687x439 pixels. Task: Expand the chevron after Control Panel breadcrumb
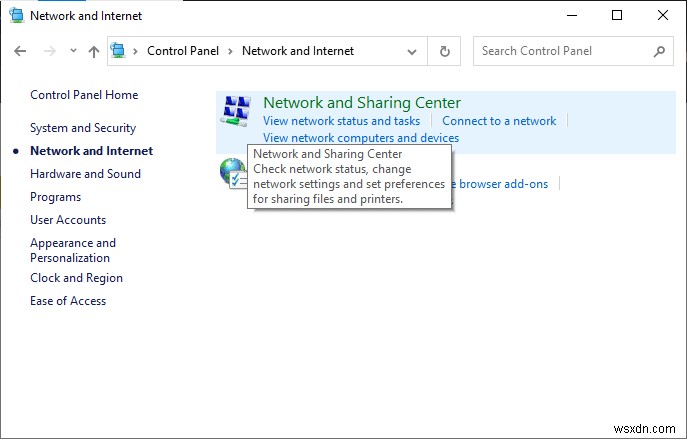[x=230, y=51]
